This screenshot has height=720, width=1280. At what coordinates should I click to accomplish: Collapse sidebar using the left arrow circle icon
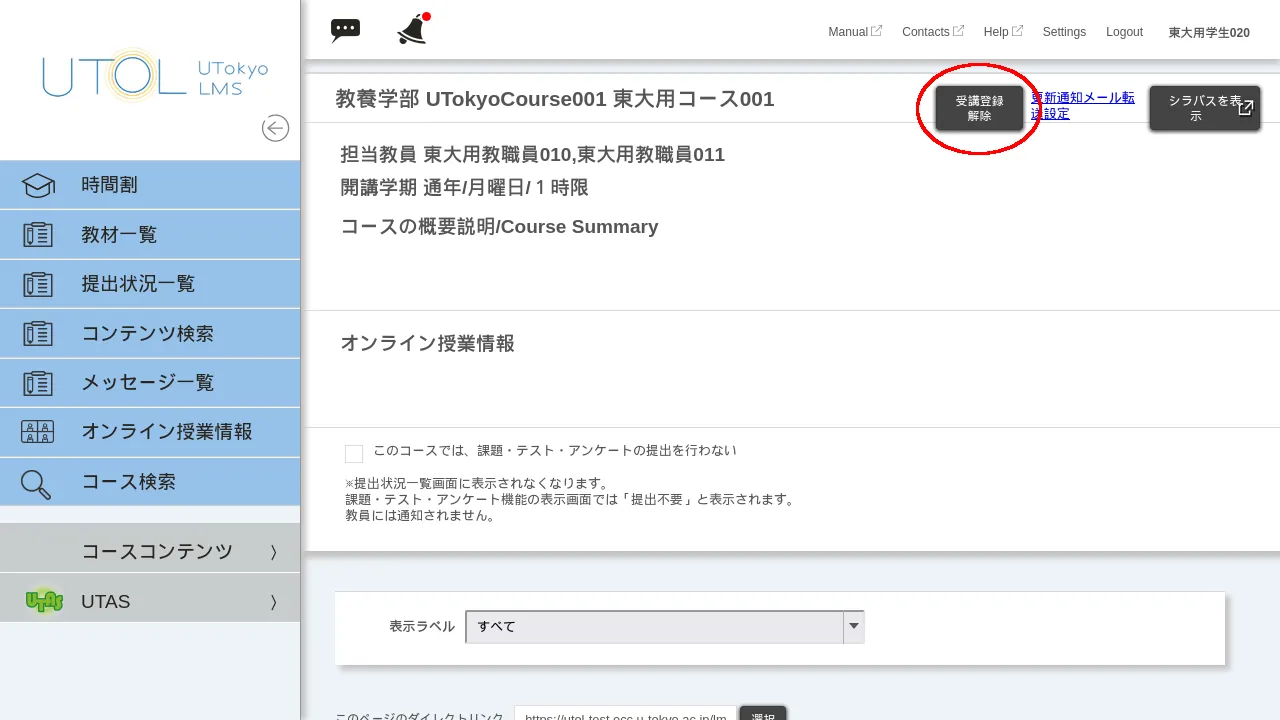click(x=275, y=128)
